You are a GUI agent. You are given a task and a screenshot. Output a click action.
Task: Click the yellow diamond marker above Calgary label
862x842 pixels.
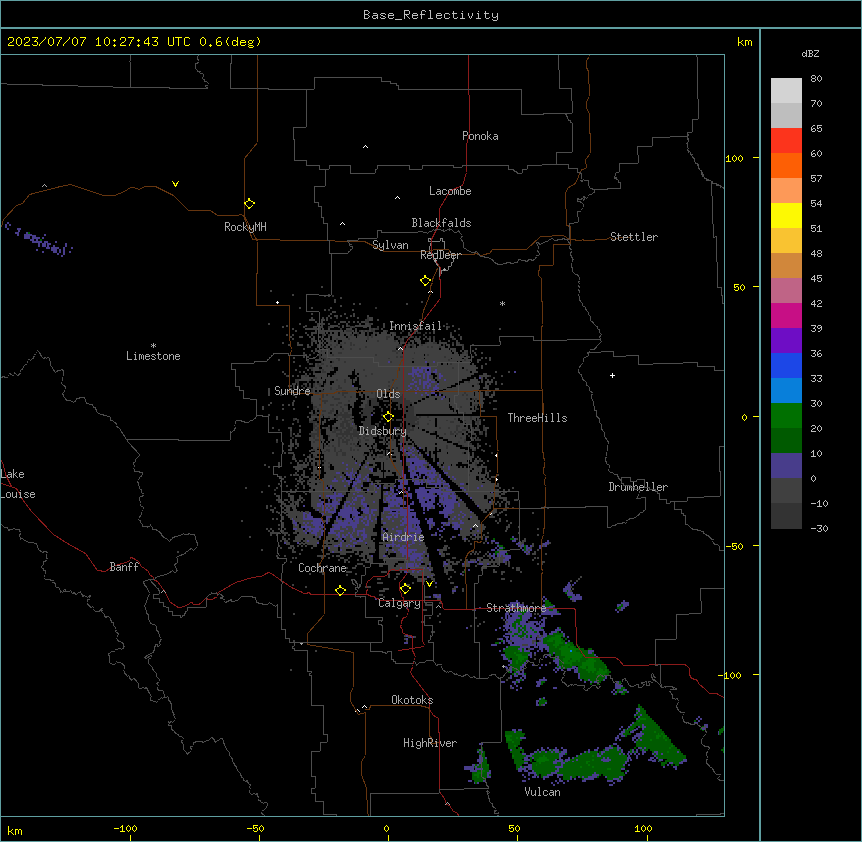click(x=405, y=589)
